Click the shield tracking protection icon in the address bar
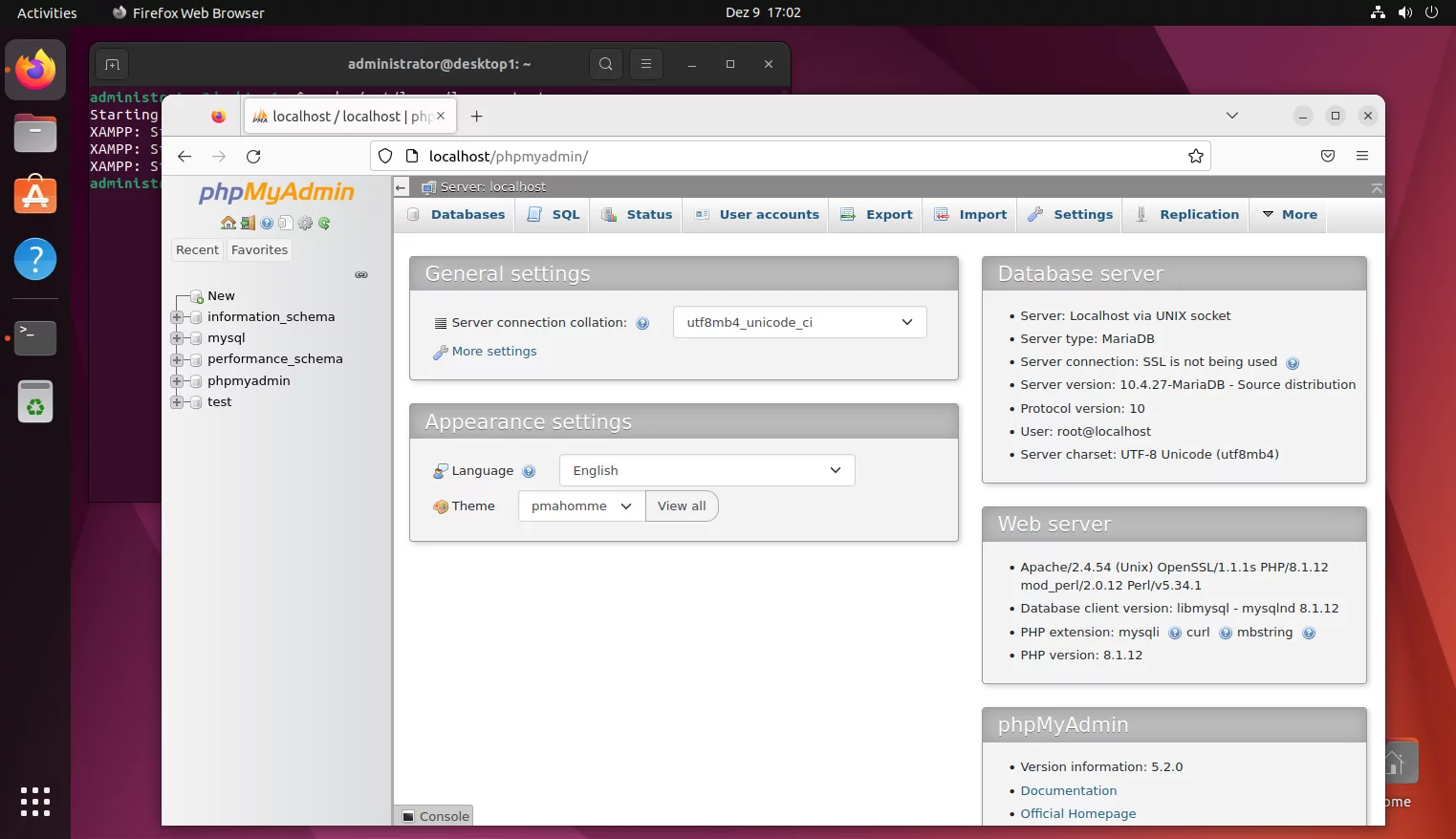Screen dimensions: 1456x839 click(385, 156)
